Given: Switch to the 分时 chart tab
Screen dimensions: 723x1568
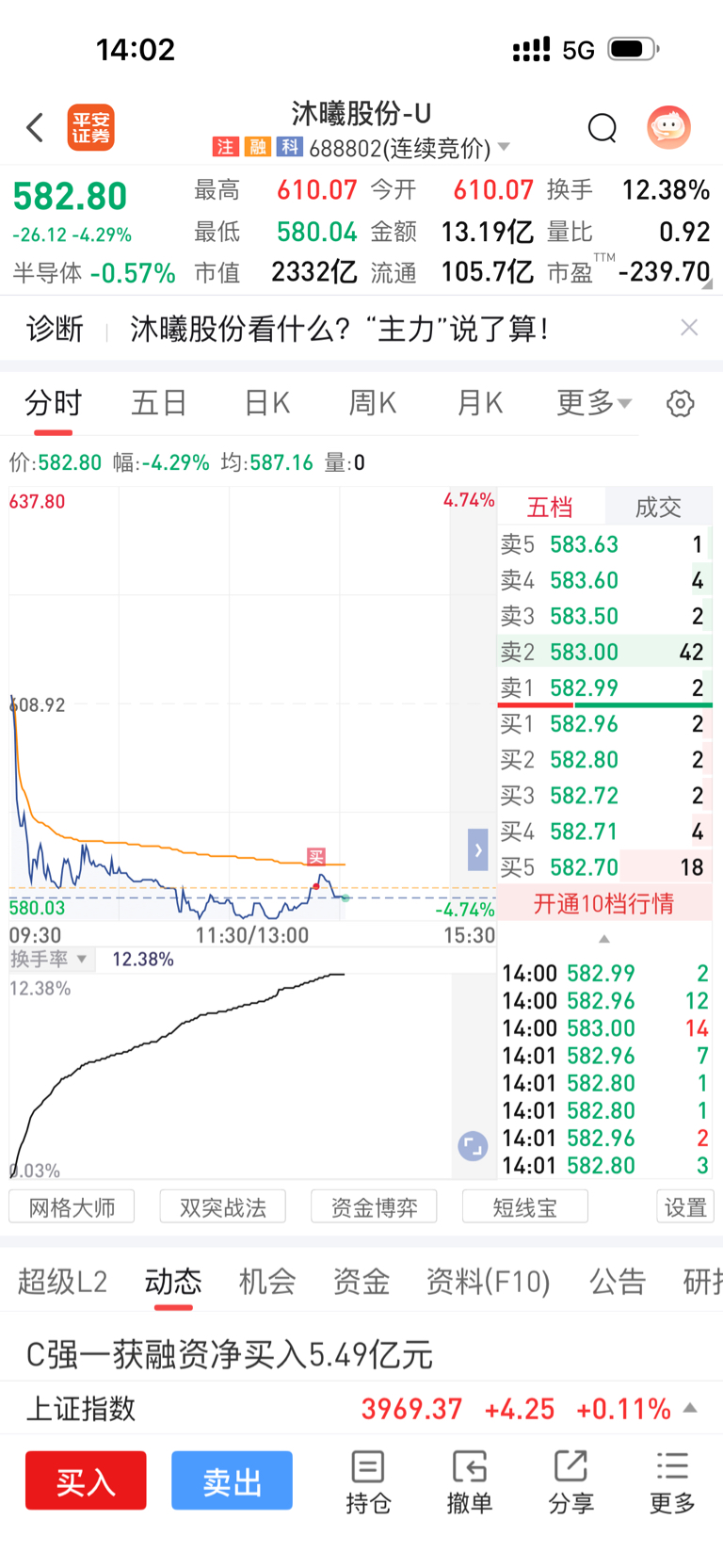Looking at the screenshot, I should 53,404.
